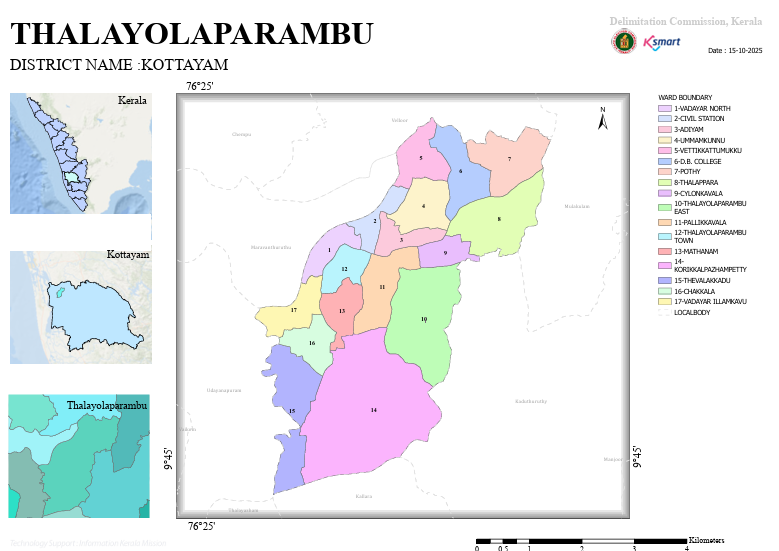Click the Date : 15-10-2025 text
Screen dimensions: 779x551
tap(735, 50)
